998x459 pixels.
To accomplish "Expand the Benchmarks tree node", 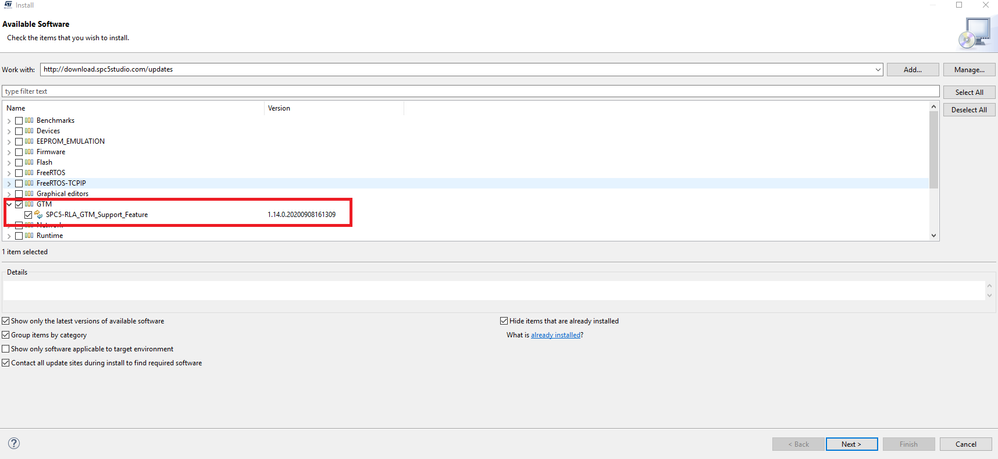I will (x=8, y=120).
